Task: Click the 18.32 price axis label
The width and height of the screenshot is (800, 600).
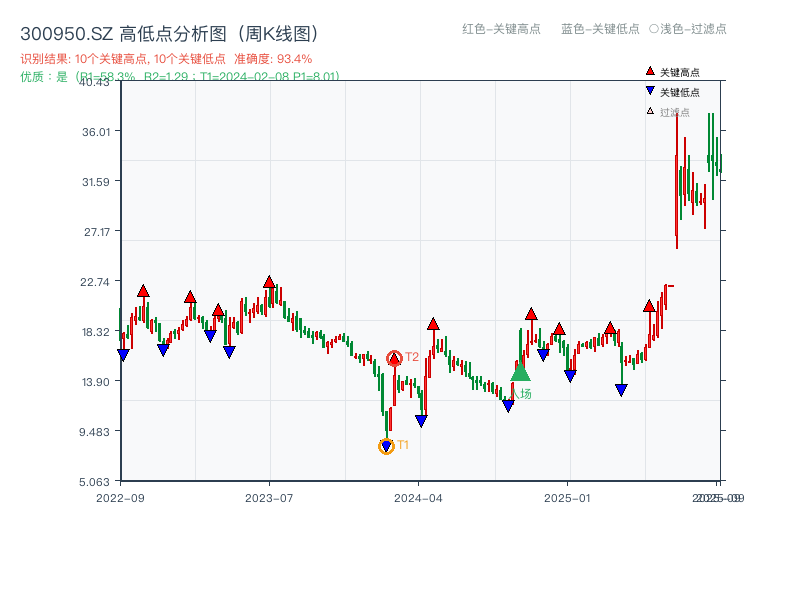Action: point(96,332)
